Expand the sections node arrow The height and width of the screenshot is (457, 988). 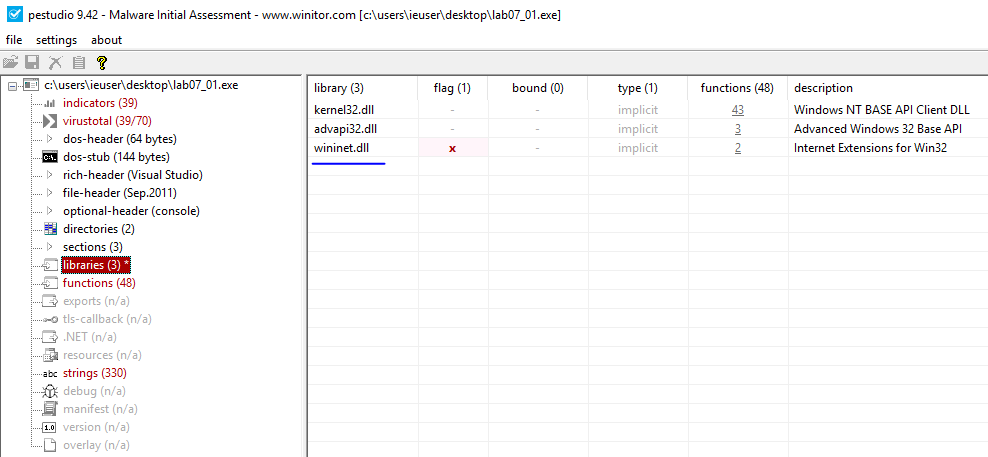click(x=50, y=246)
